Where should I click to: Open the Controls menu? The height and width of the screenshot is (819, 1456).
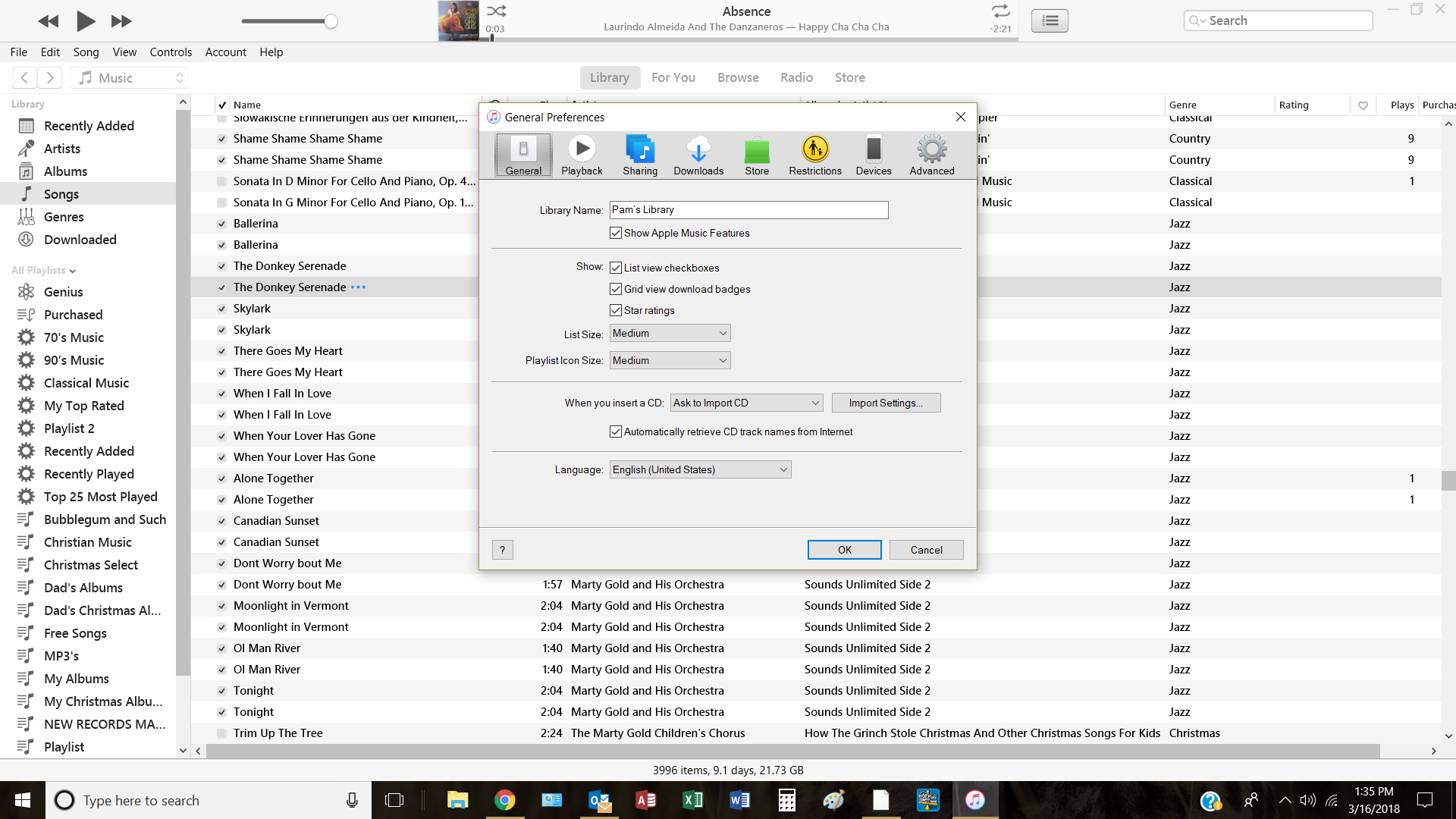point(171,52)
